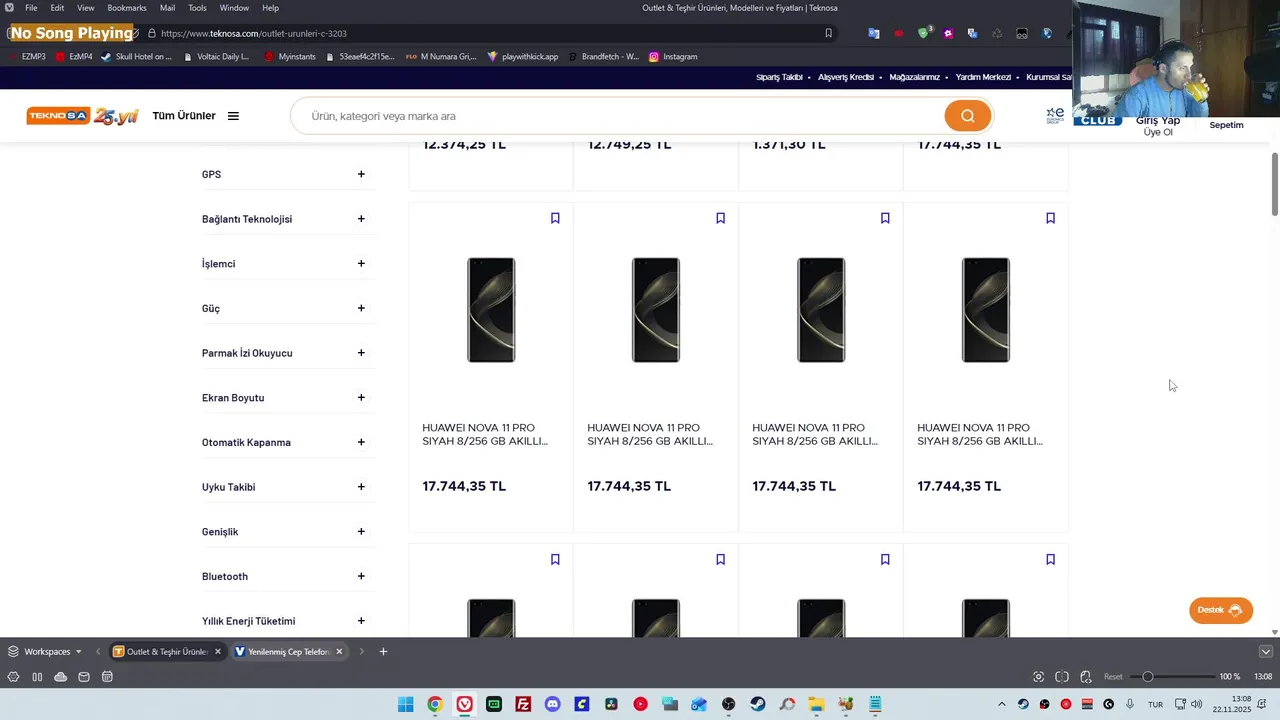
Task: Expand the Yıllık Enerji Tüketimi filter
Action: click(x=361, y=621)
